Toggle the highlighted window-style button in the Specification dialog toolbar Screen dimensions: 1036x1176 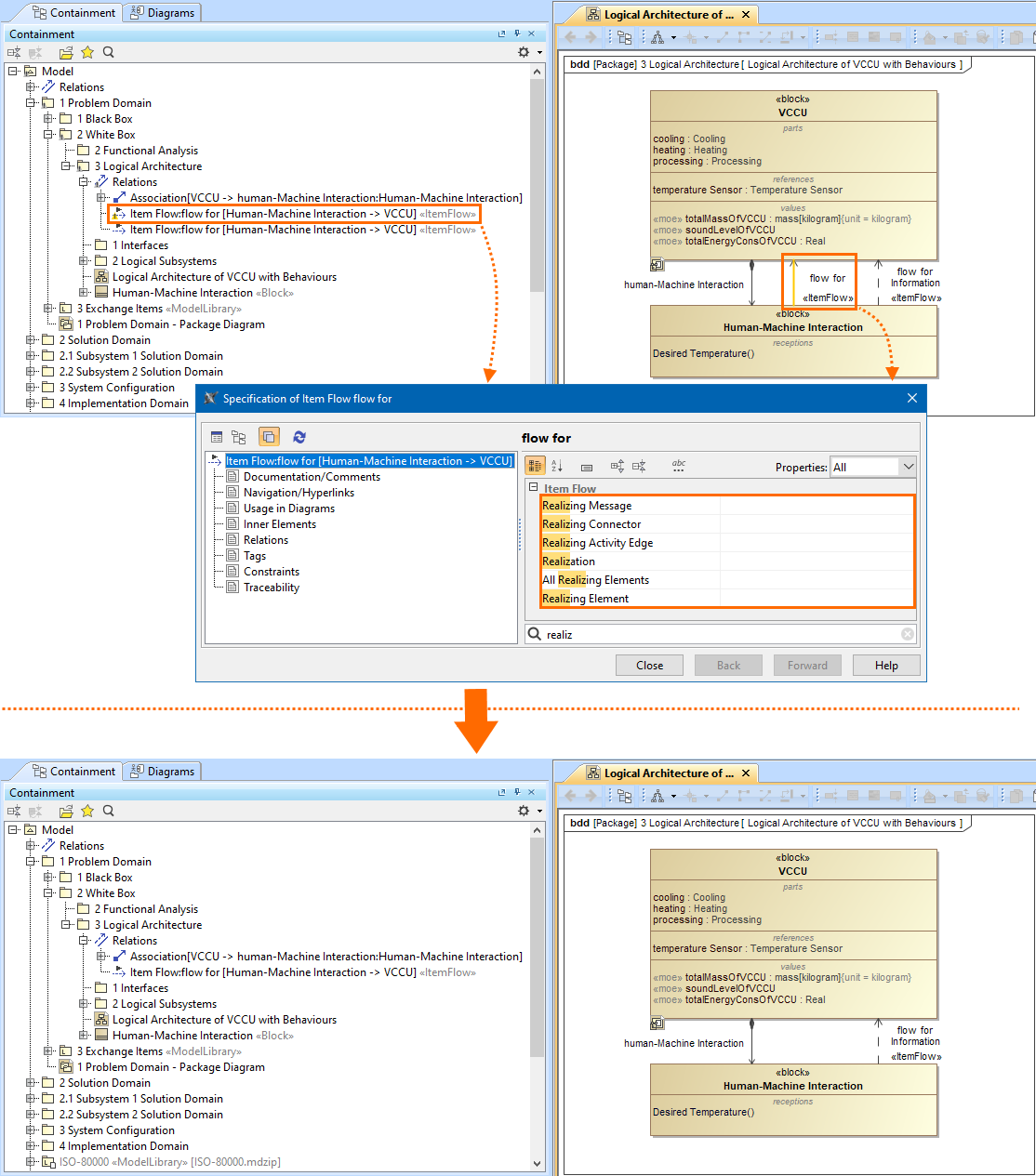(x=269, y=437)
